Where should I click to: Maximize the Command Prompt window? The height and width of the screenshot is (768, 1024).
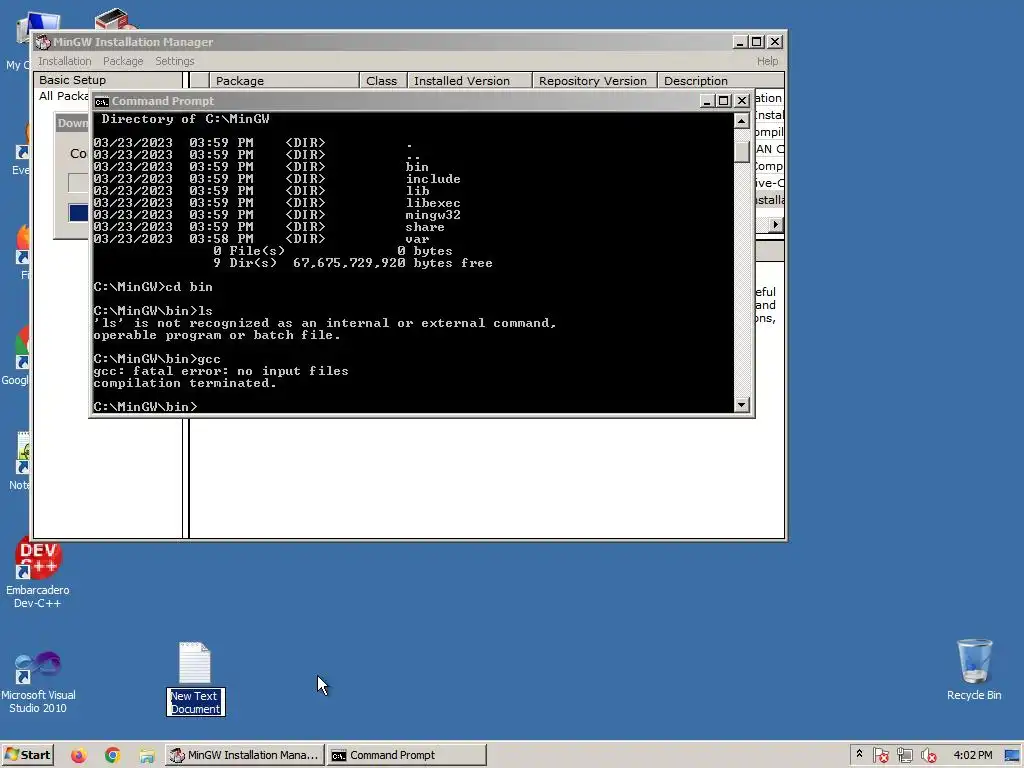click(724, 101)
